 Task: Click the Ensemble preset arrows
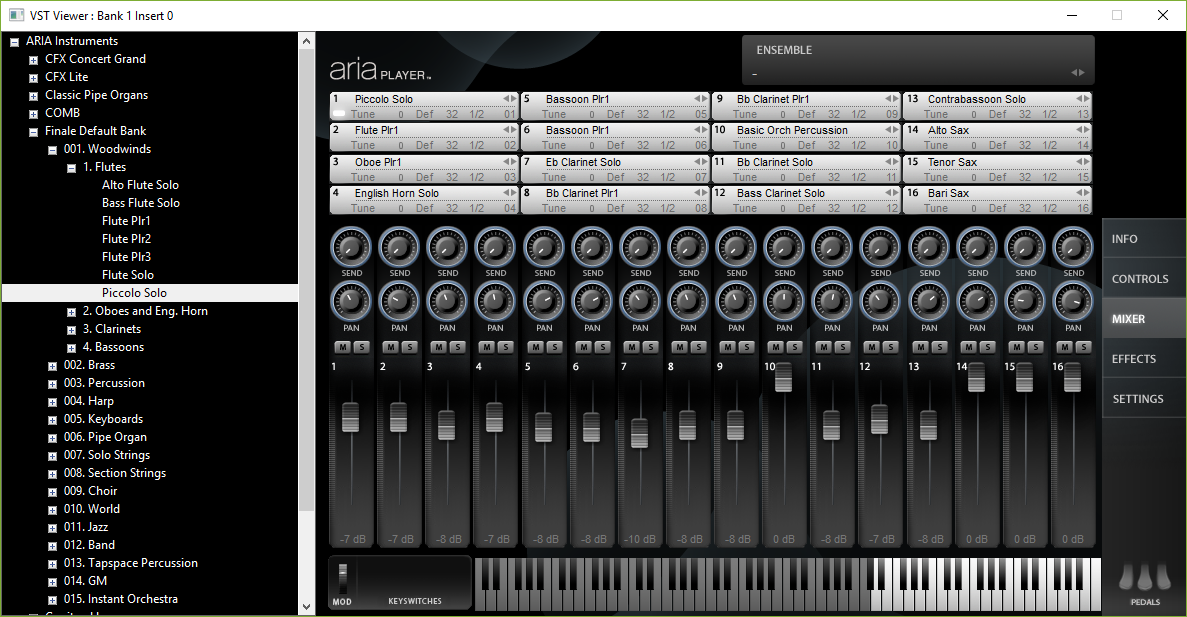(1078, 73)
